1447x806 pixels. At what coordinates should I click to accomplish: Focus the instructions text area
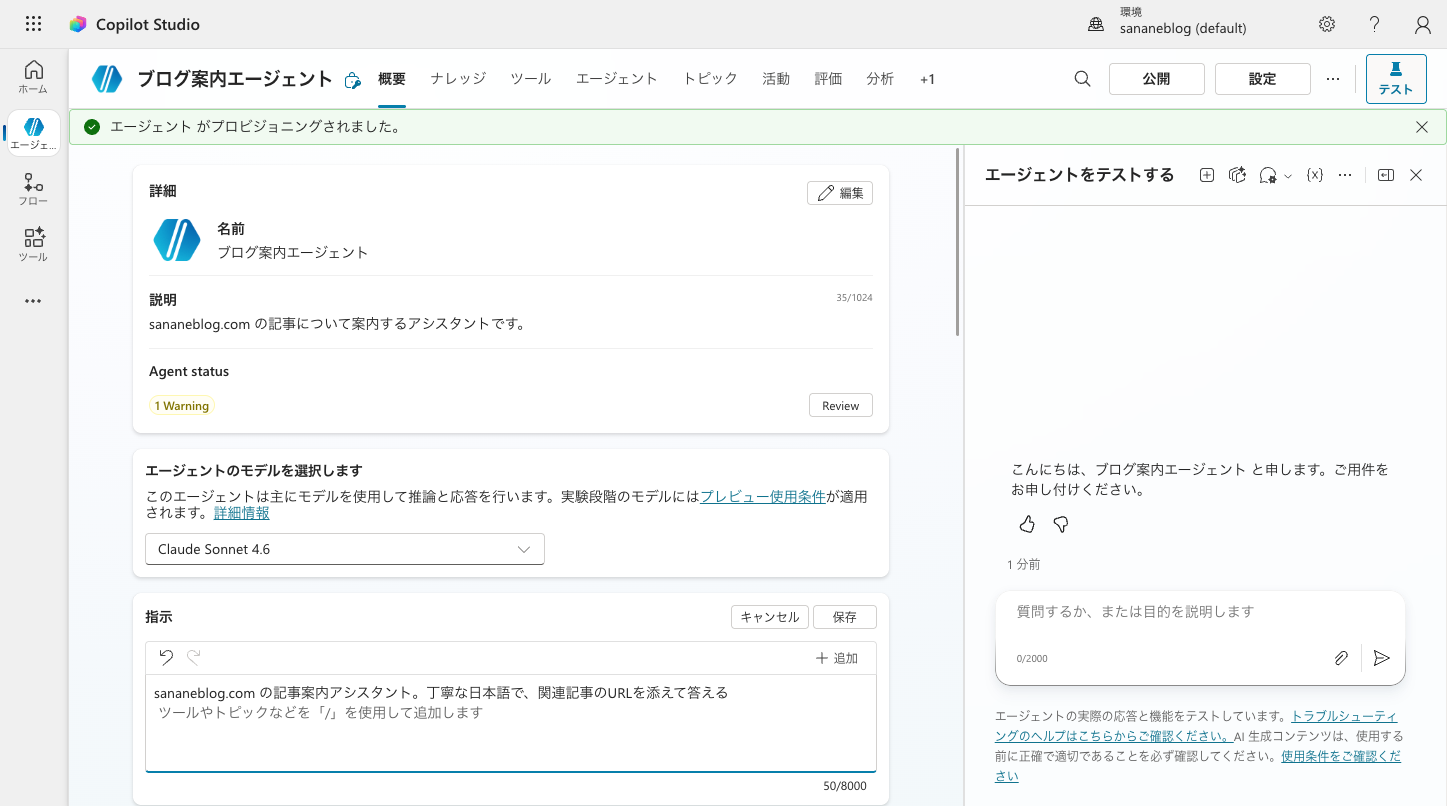point(511,723)
